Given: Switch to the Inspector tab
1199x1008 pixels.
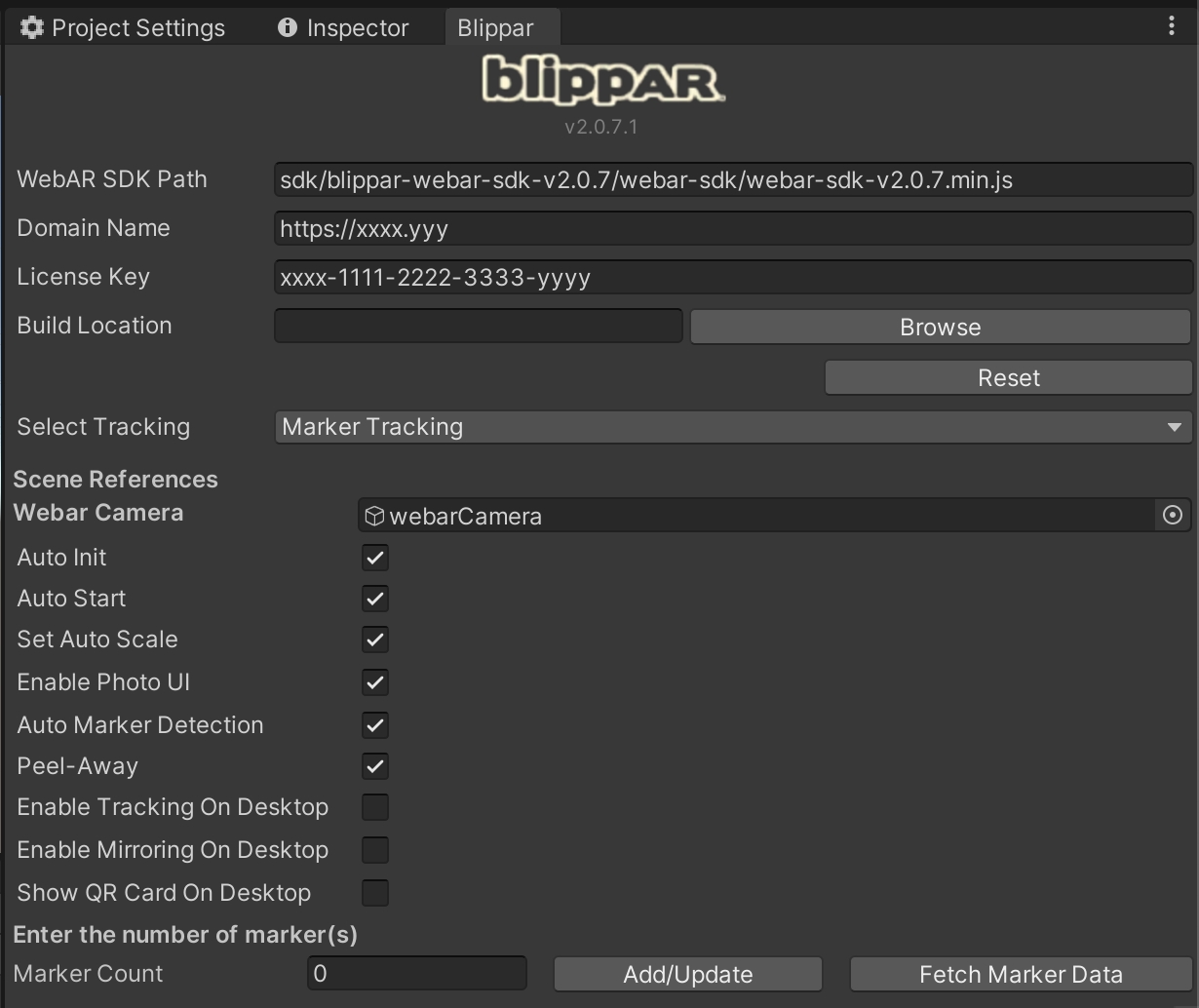Looking at the screenshot, I should [x=343, y=28].
